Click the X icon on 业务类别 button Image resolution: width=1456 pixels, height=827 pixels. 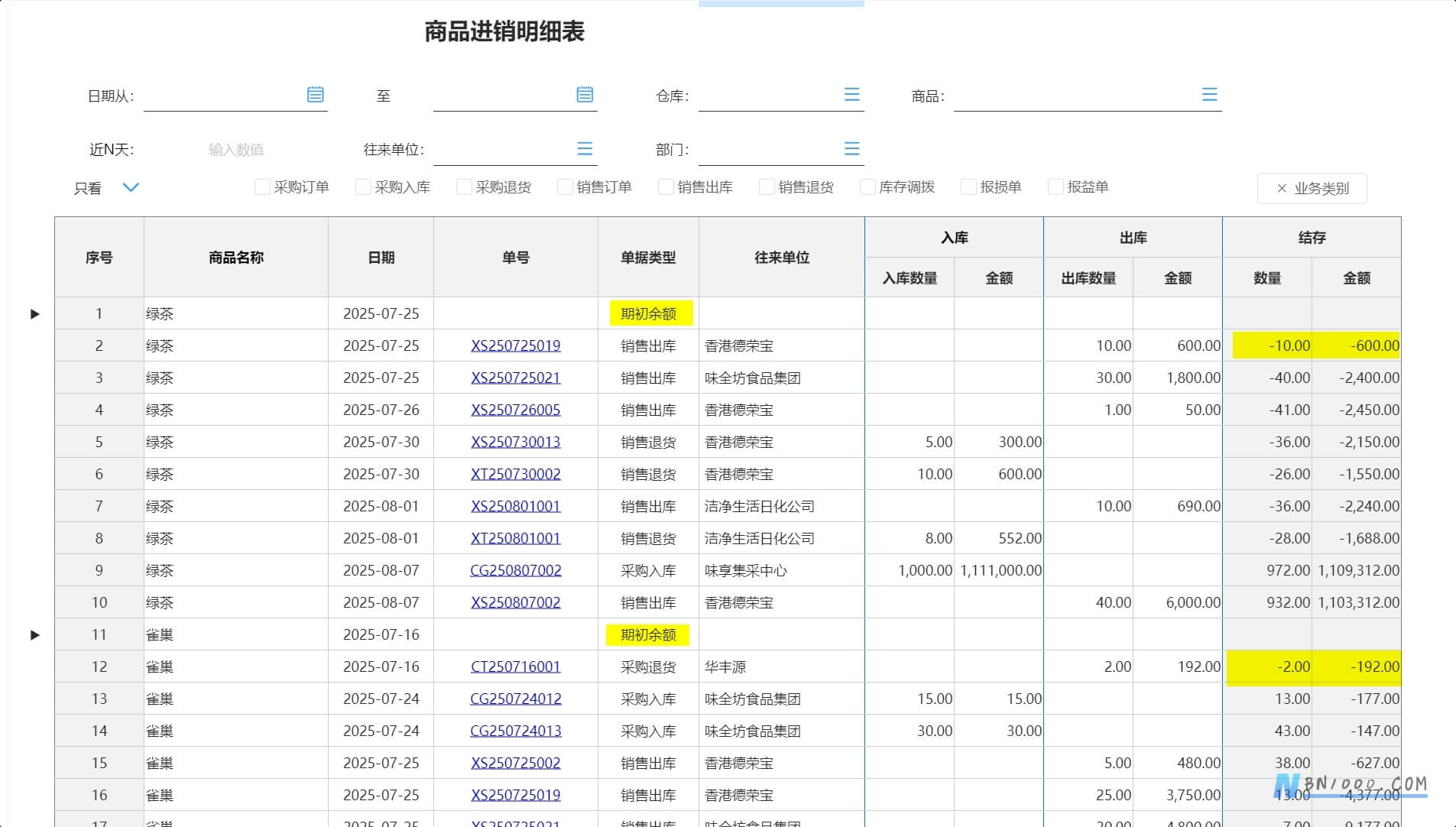(x=1282, y=188)
